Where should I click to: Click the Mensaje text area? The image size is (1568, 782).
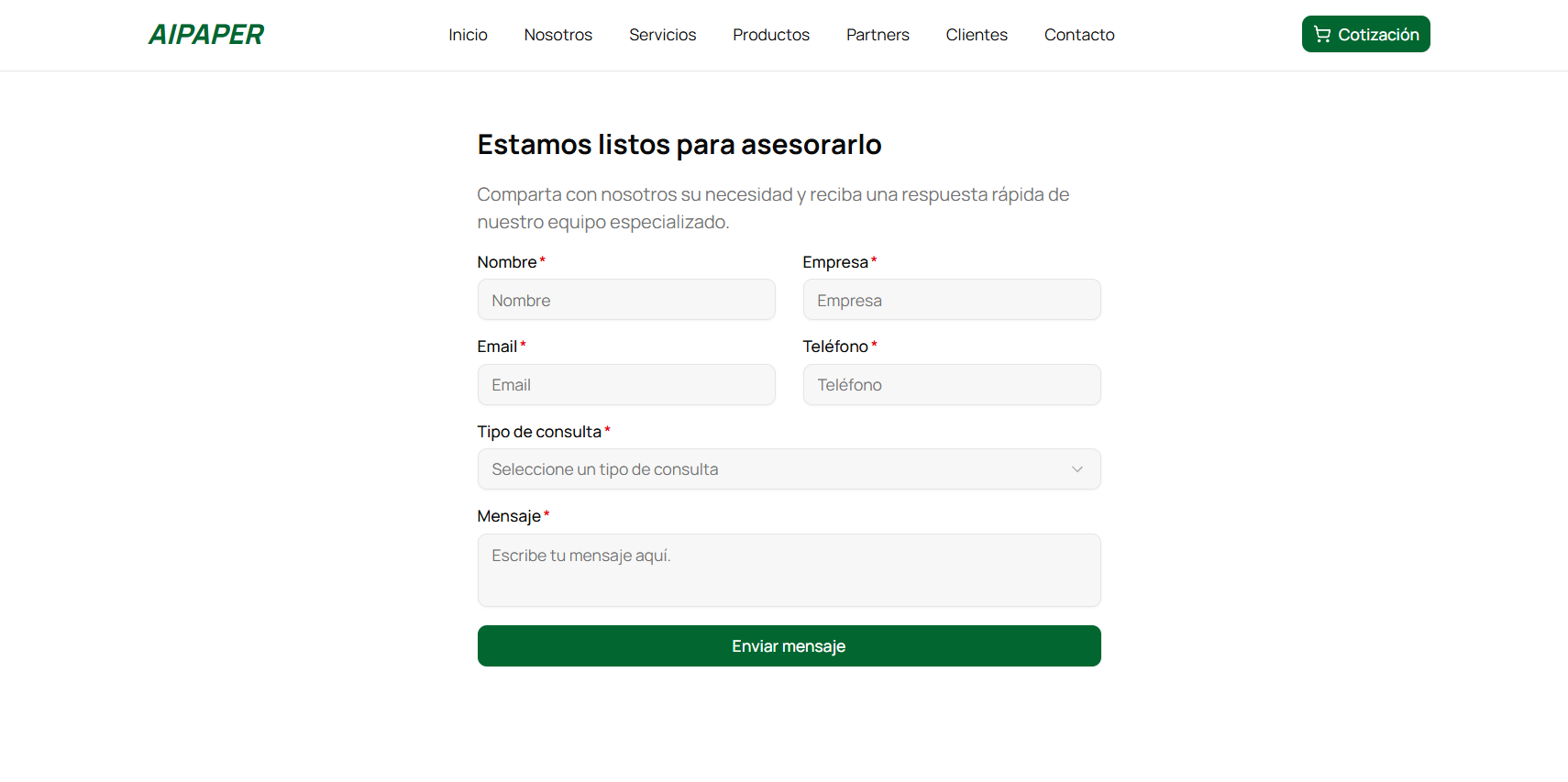pos(788,570)
